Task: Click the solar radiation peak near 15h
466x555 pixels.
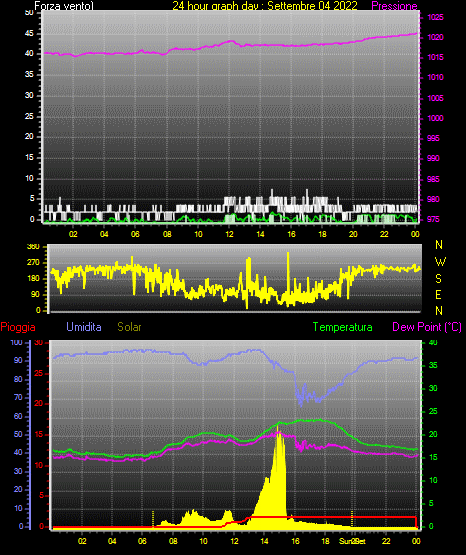Action: (x=278, y=434)
